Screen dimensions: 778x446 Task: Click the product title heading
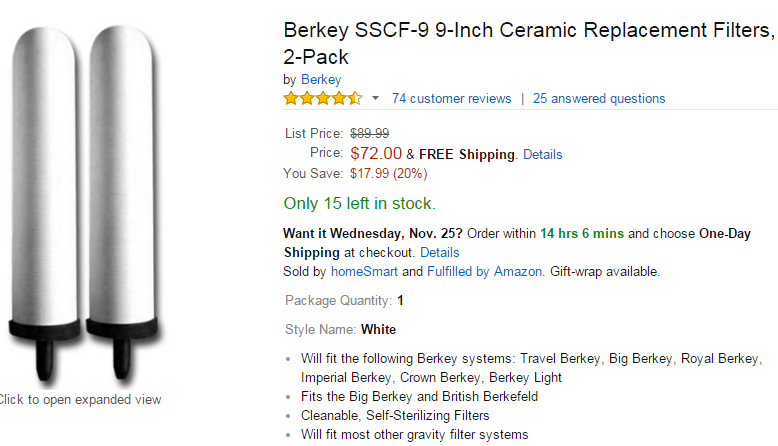coord(529,44)
